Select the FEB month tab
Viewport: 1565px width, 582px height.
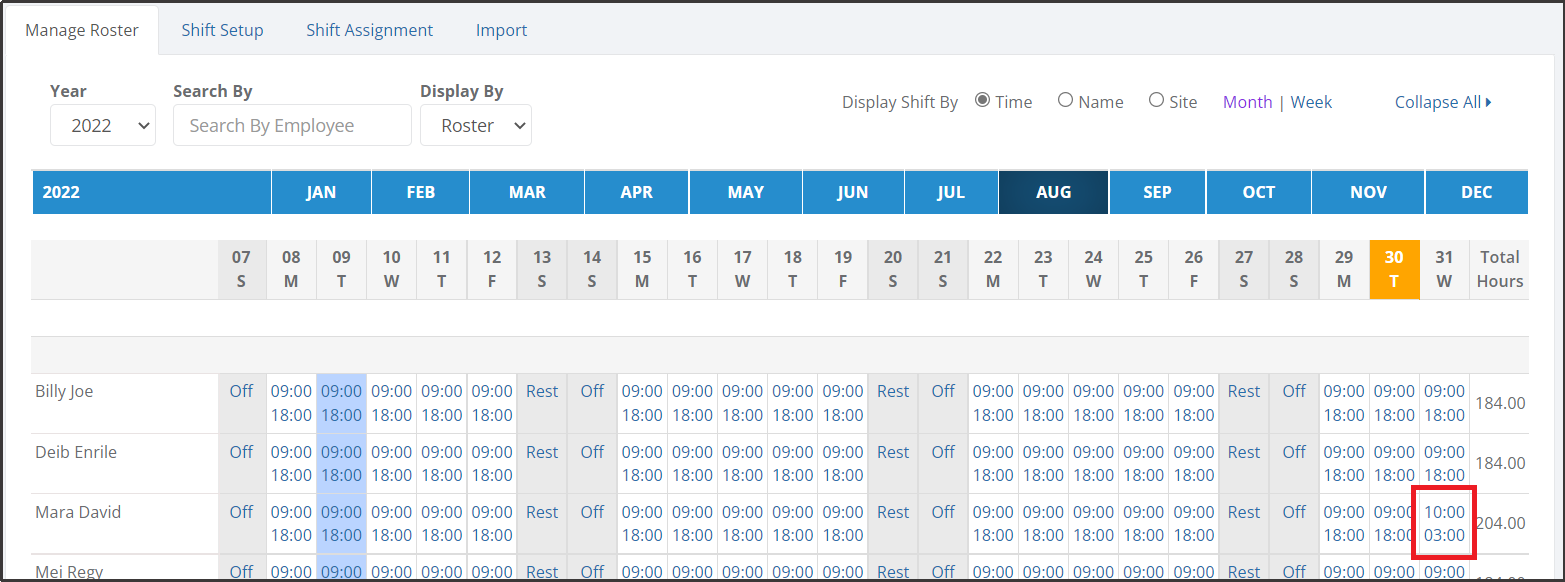tap(421, 192)
